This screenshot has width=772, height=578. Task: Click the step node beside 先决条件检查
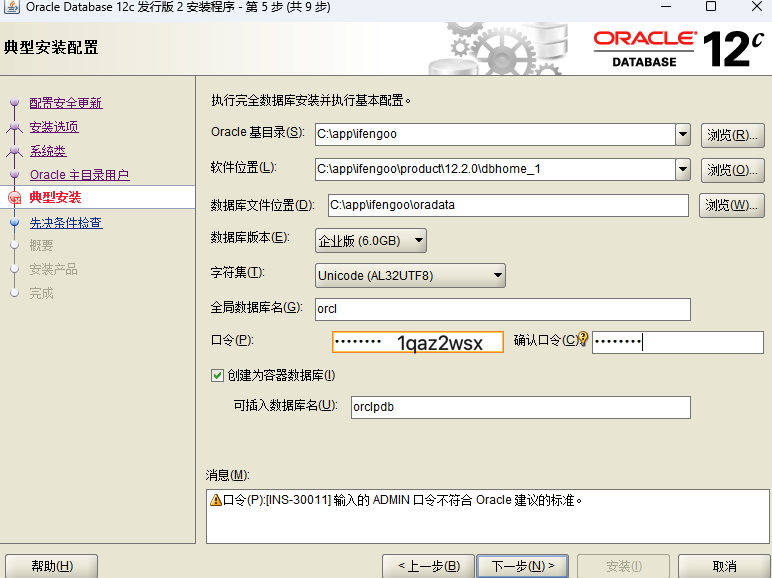click(14, 223)
